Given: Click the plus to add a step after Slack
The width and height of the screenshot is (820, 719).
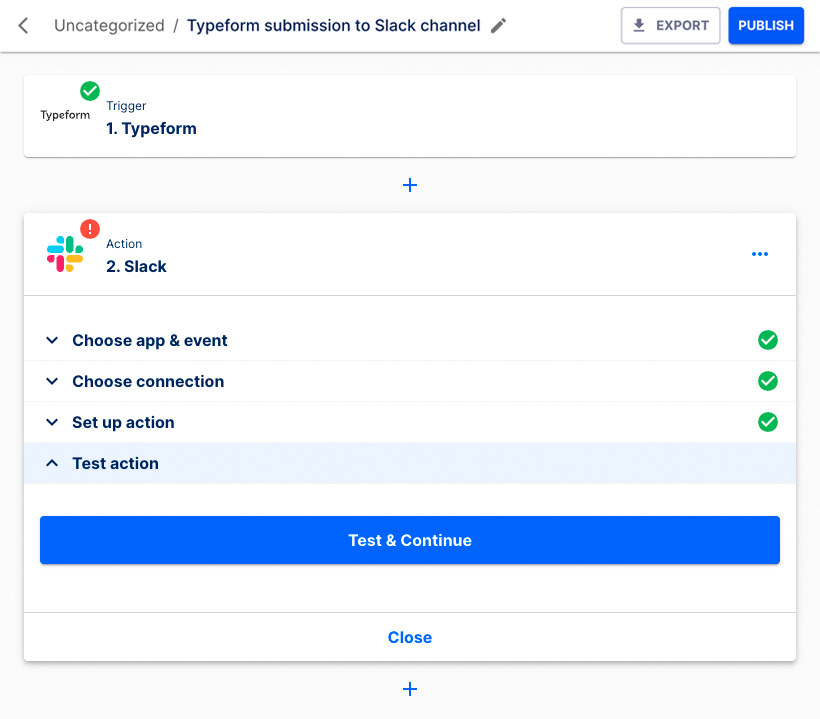Looking at the screenshot, I should tap(410, 689).
